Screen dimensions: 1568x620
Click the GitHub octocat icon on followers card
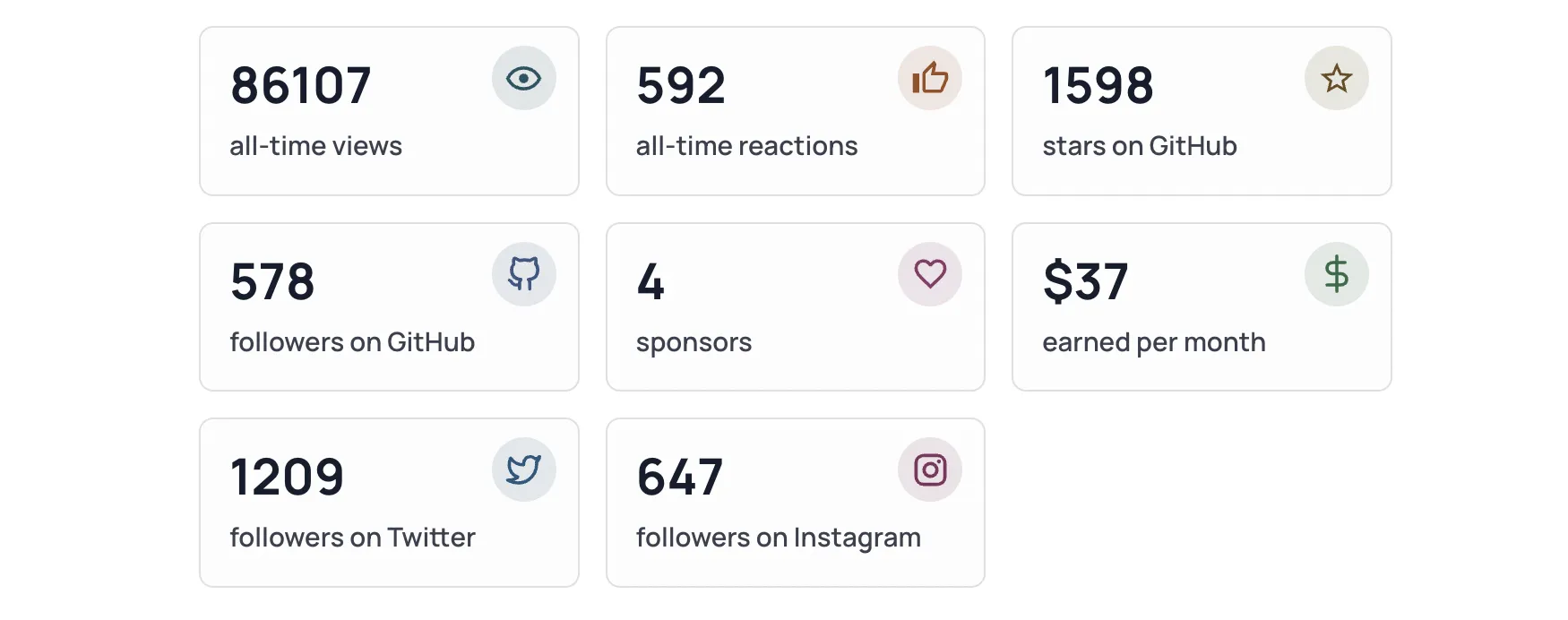[524, 273]
